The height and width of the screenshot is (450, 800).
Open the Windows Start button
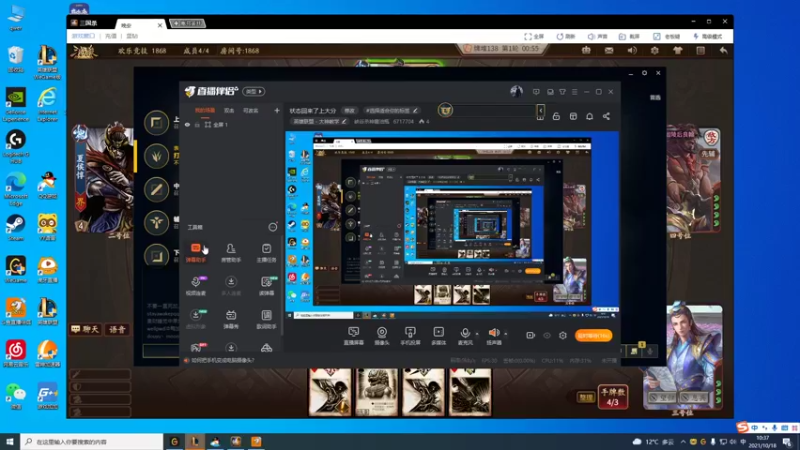point(10,442)
